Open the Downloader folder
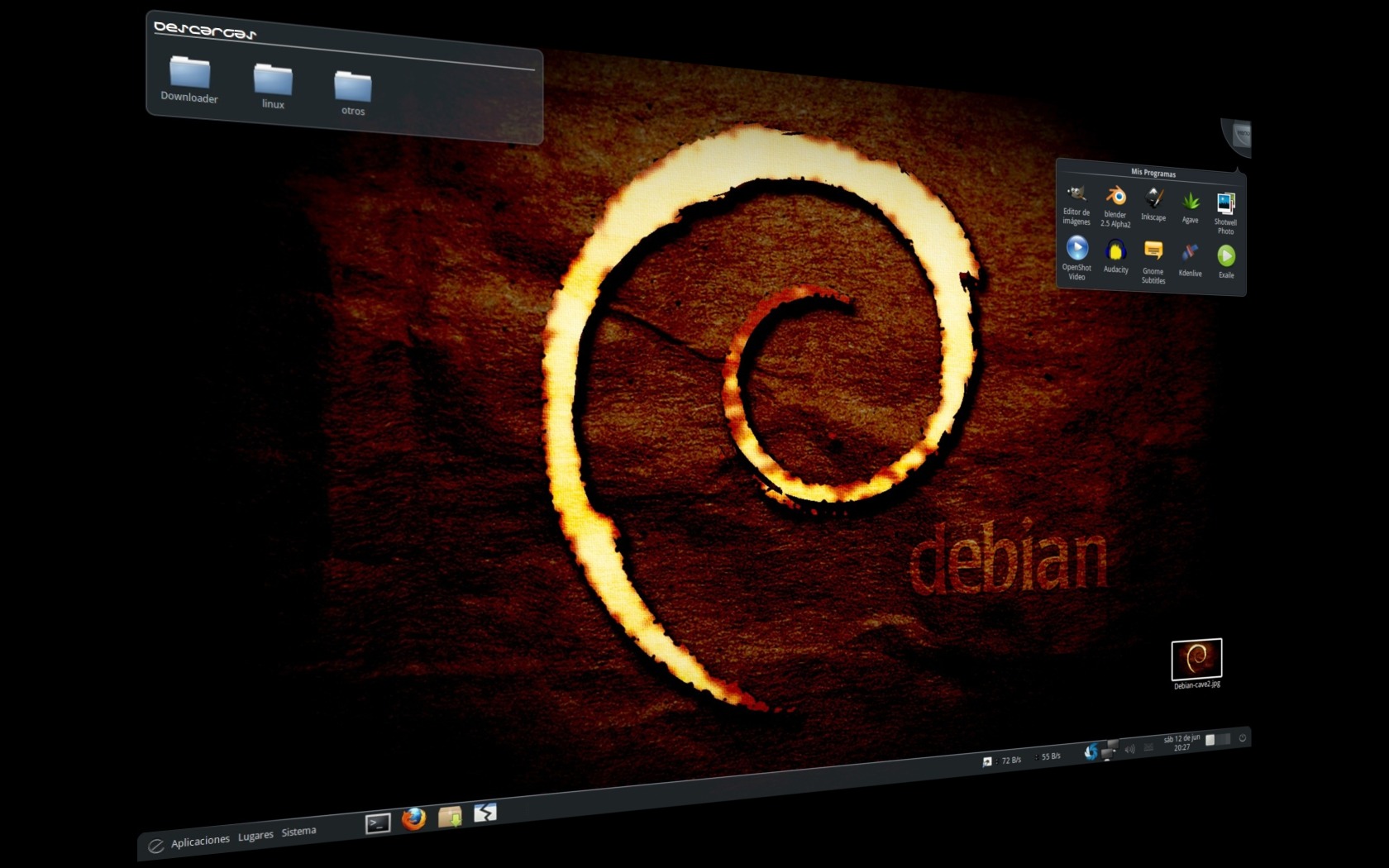Screen dimensions: 1389x868 click(x=189, y=79)
